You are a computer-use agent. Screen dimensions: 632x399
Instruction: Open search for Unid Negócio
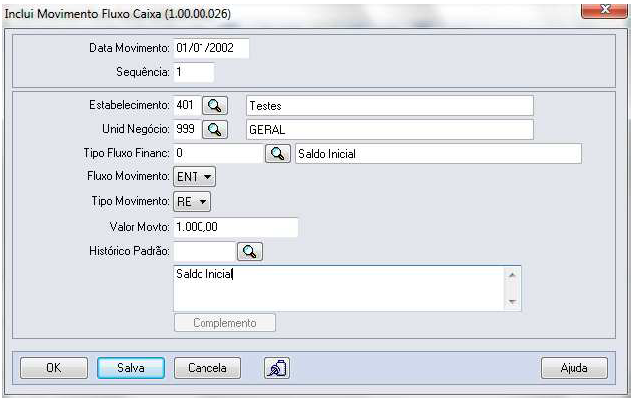coord(214,130)
